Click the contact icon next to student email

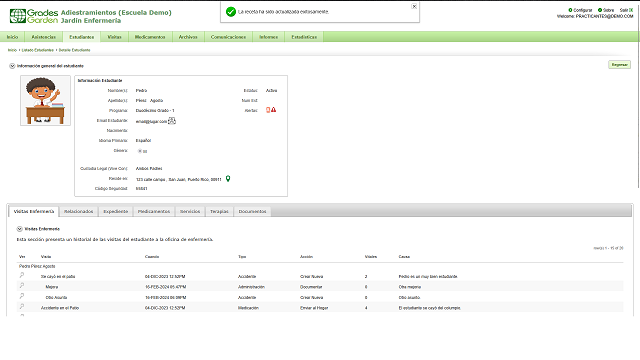[x=172, y=121]
